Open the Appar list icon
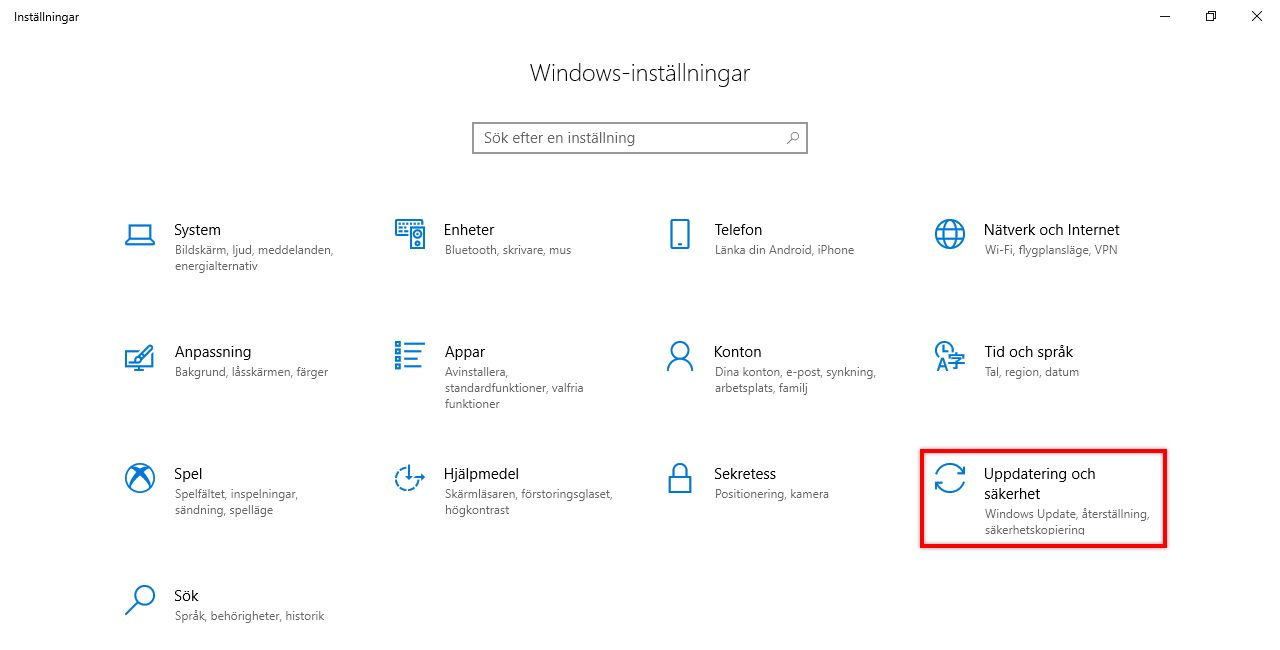1280x650 pixels. tap(410, 355)
